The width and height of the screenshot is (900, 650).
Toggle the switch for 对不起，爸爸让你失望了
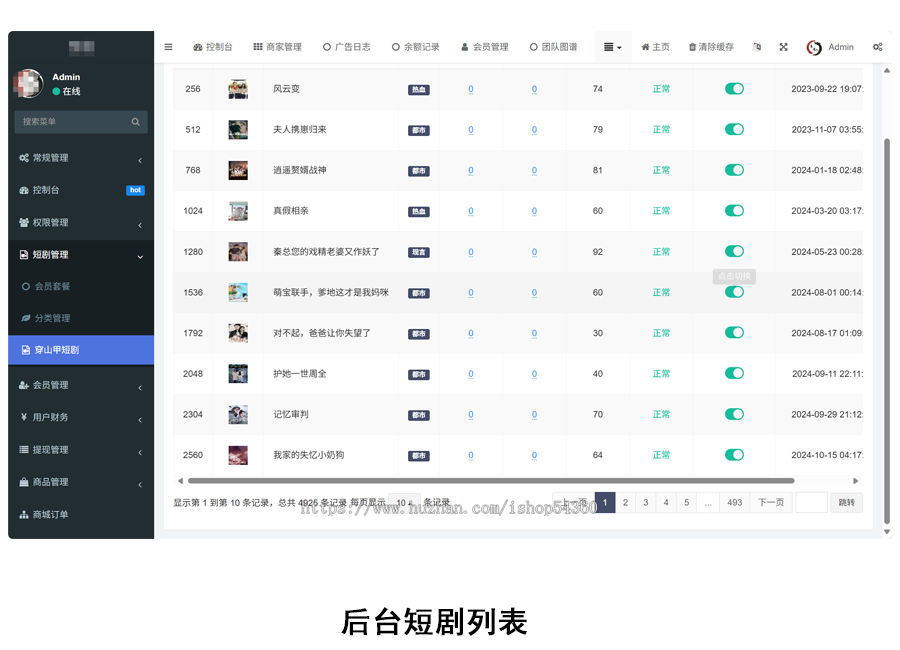(734, 333)
